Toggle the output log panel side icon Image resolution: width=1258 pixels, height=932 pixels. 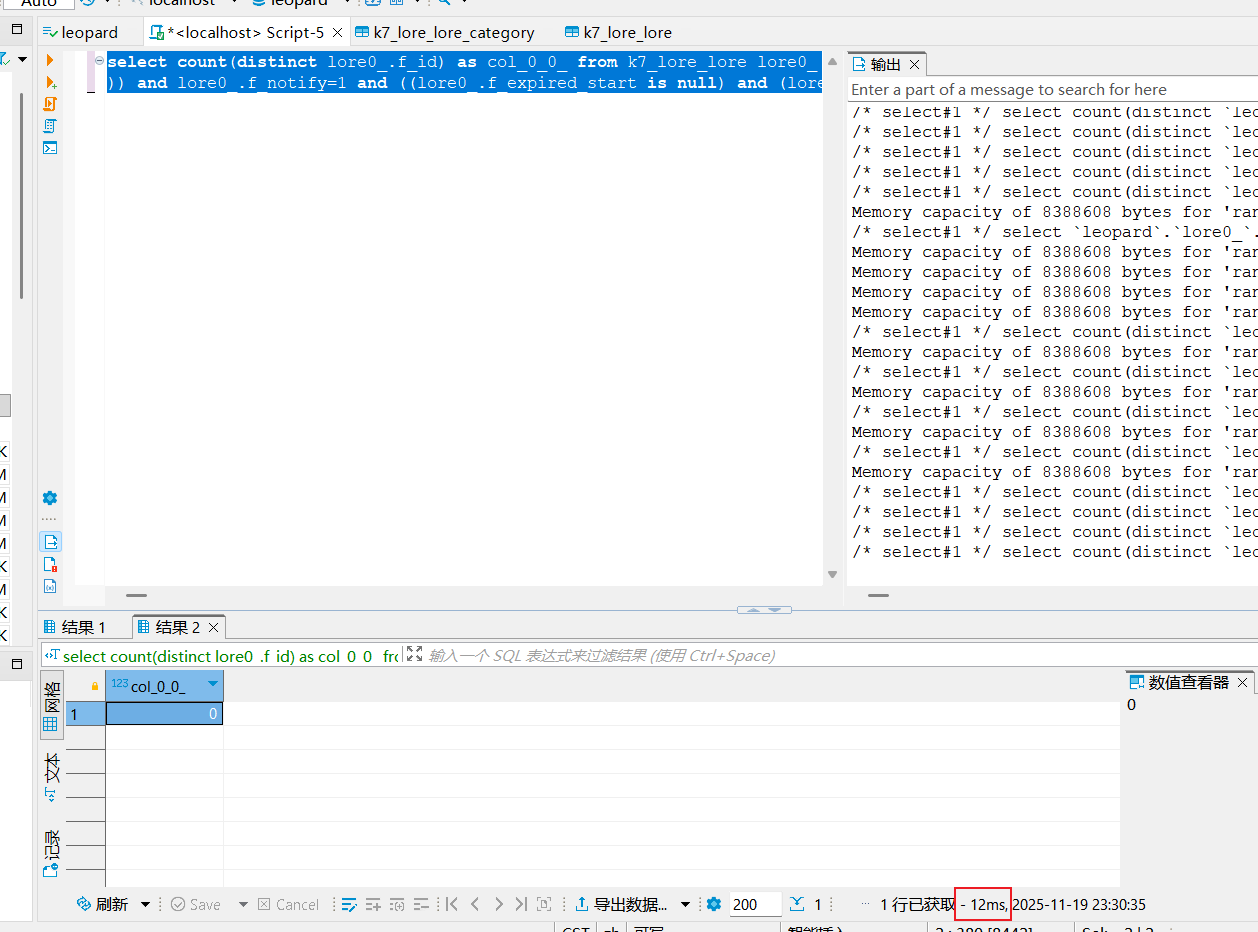point(51,542)
